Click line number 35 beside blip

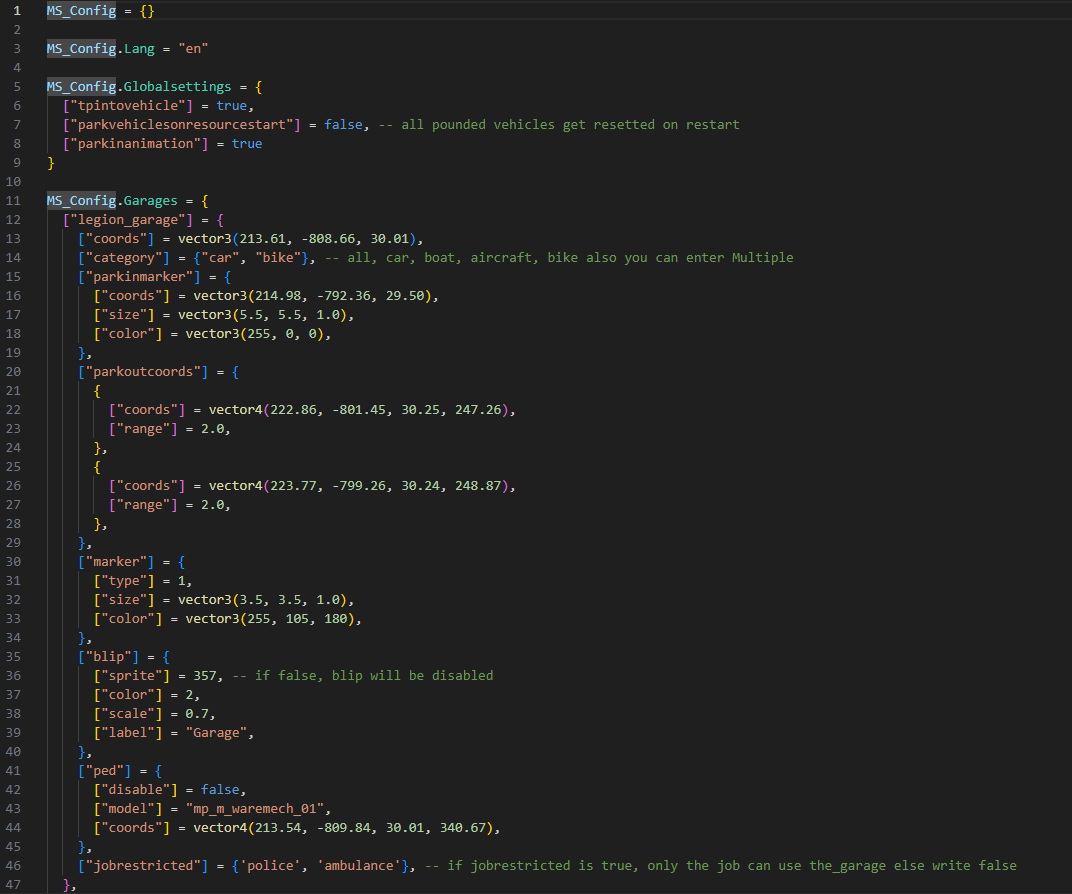click(13, 657)
